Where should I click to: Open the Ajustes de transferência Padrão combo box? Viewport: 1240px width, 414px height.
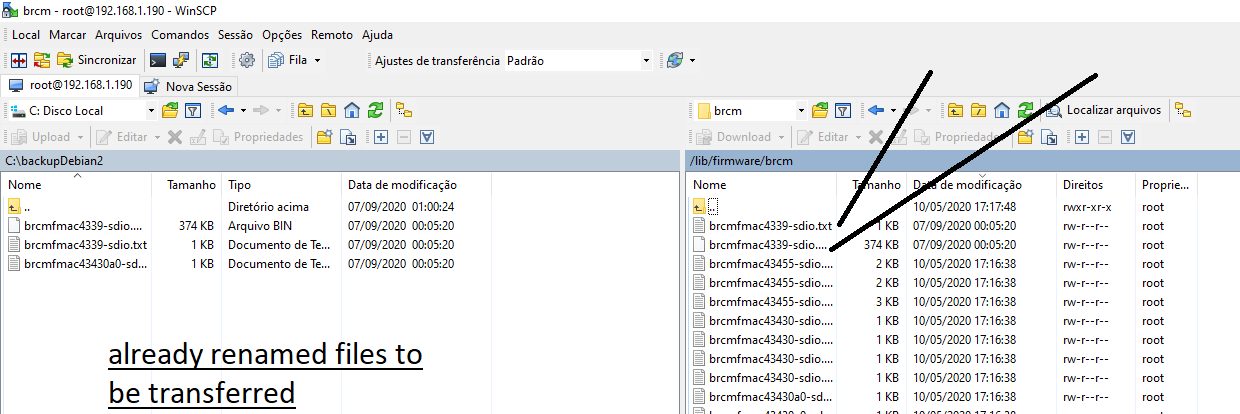click(578, 61)
